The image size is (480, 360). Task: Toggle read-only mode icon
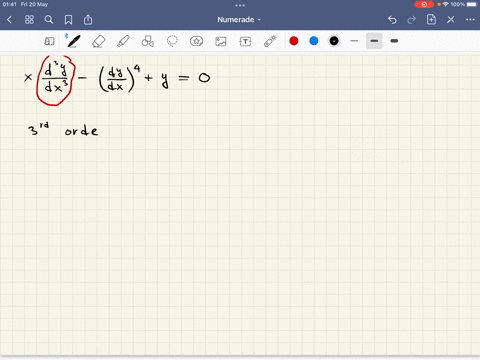tap(49, 41)
